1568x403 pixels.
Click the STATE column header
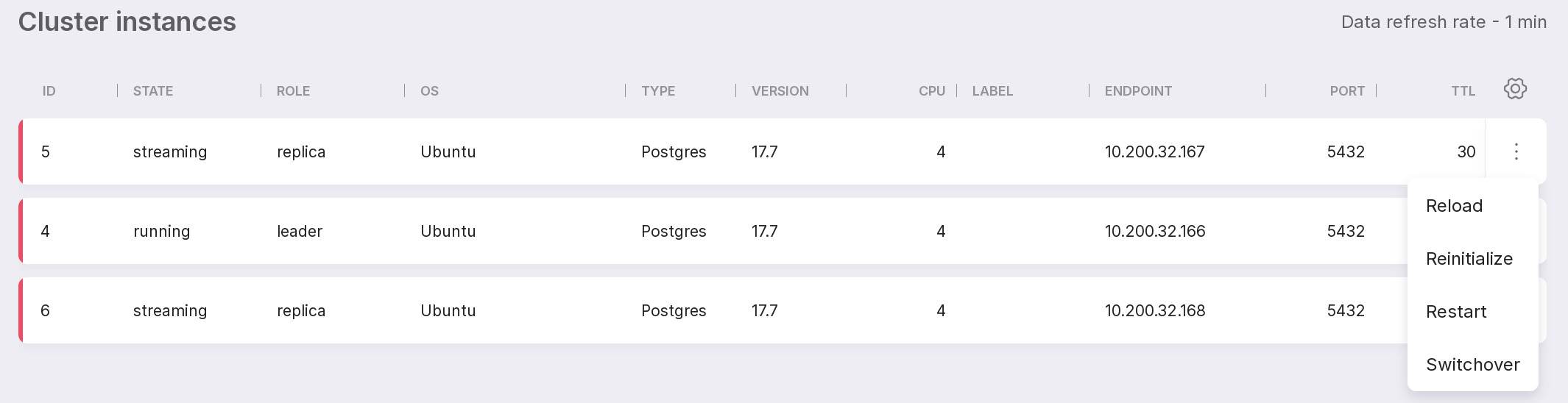click(x=153, y=91)
